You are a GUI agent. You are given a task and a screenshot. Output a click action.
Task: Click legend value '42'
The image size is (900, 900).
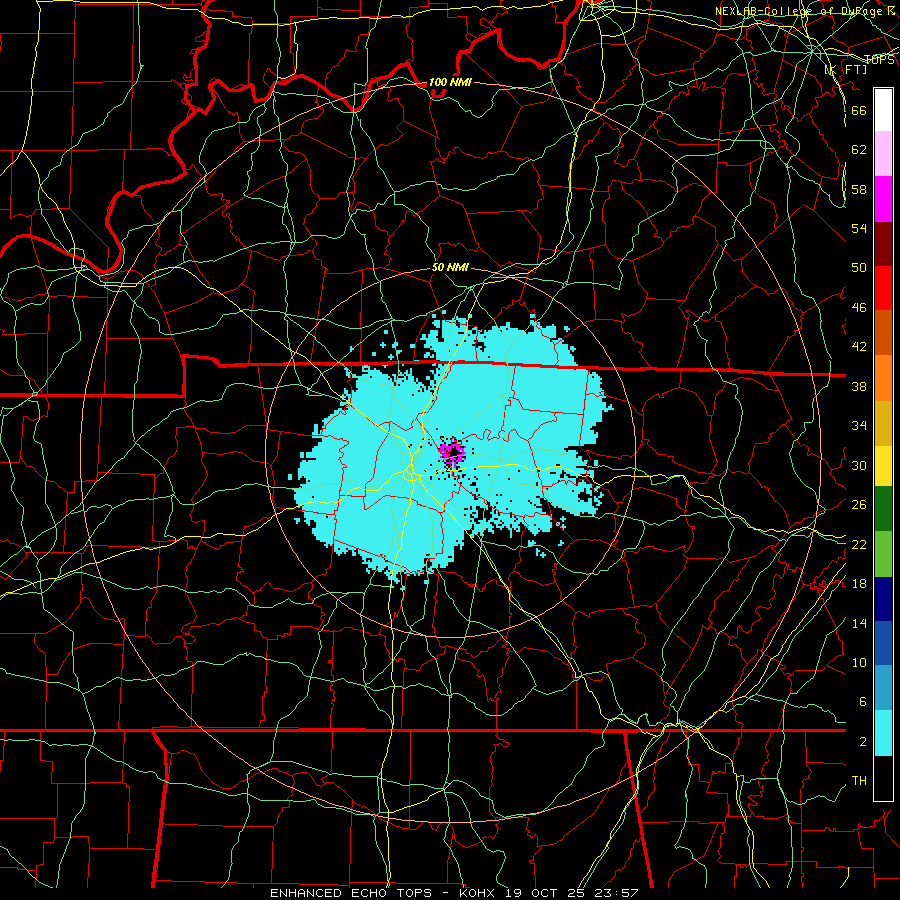859,346
